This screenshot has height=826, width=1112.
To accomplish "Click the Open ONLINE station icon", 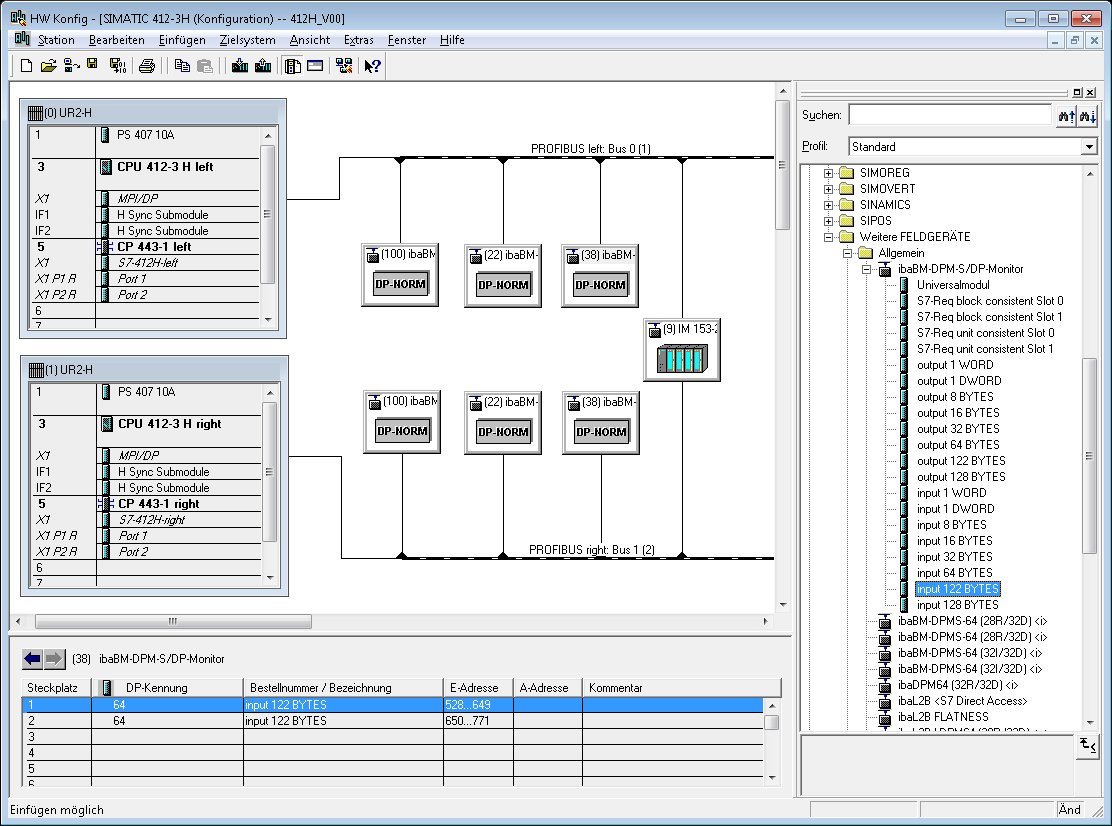I will pos(71,66).
